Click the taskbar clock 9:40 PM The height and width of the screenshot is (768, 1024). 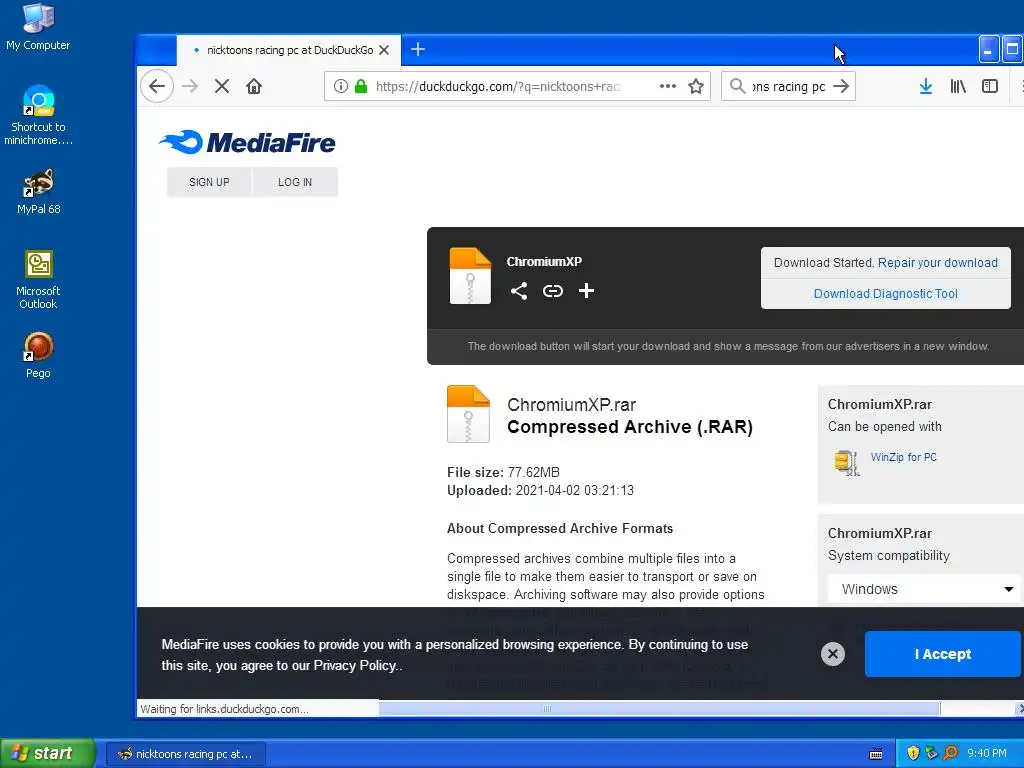tap(987, 753)
